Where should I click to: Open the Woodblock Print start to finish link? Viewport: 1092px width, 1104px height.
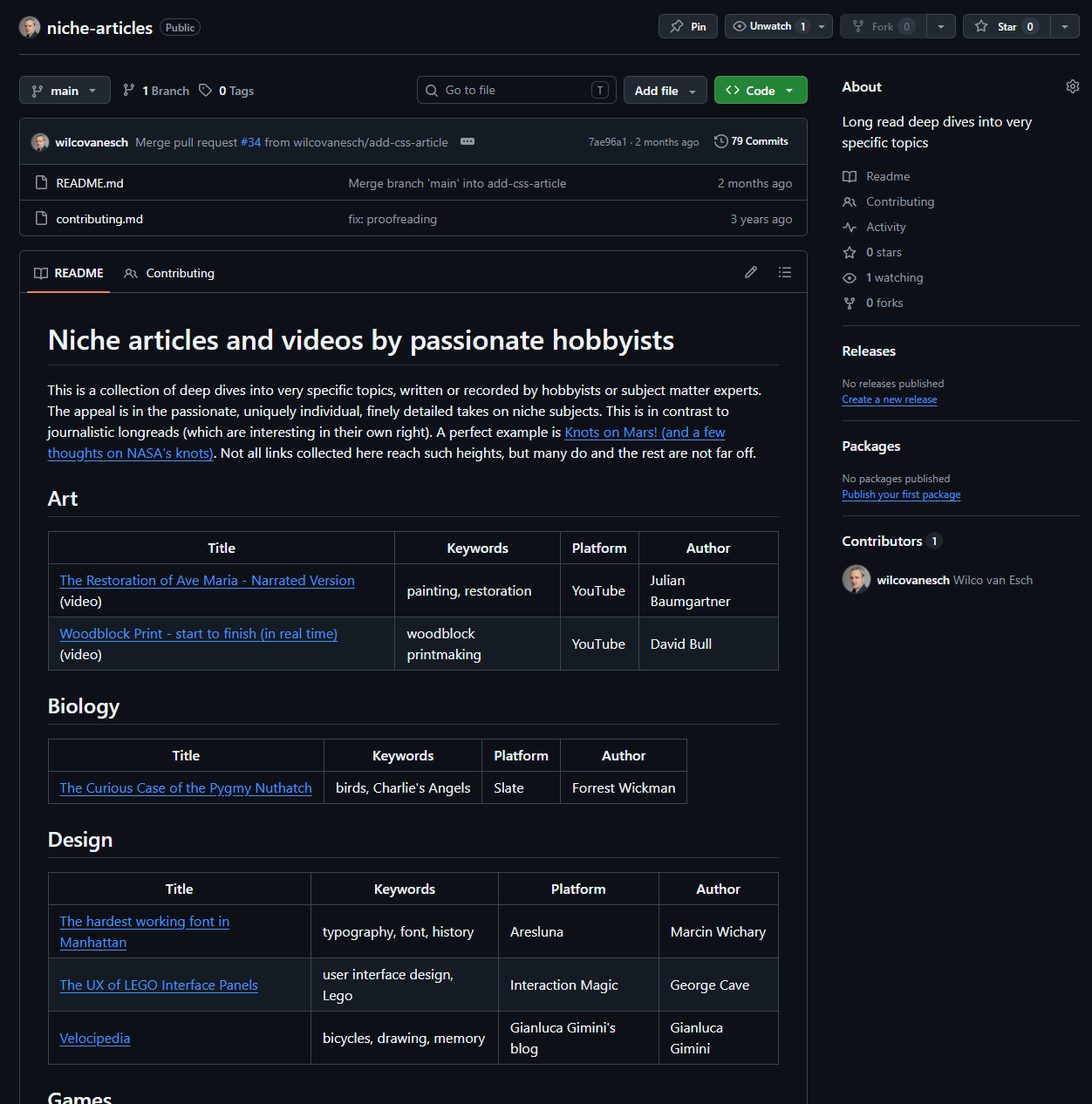[198, 634]
